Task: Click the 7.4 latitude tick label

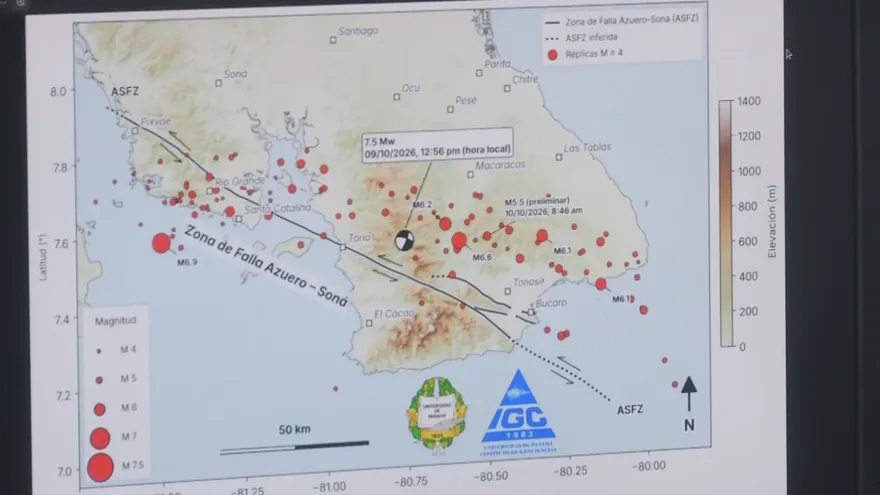Action: point(62,320)
